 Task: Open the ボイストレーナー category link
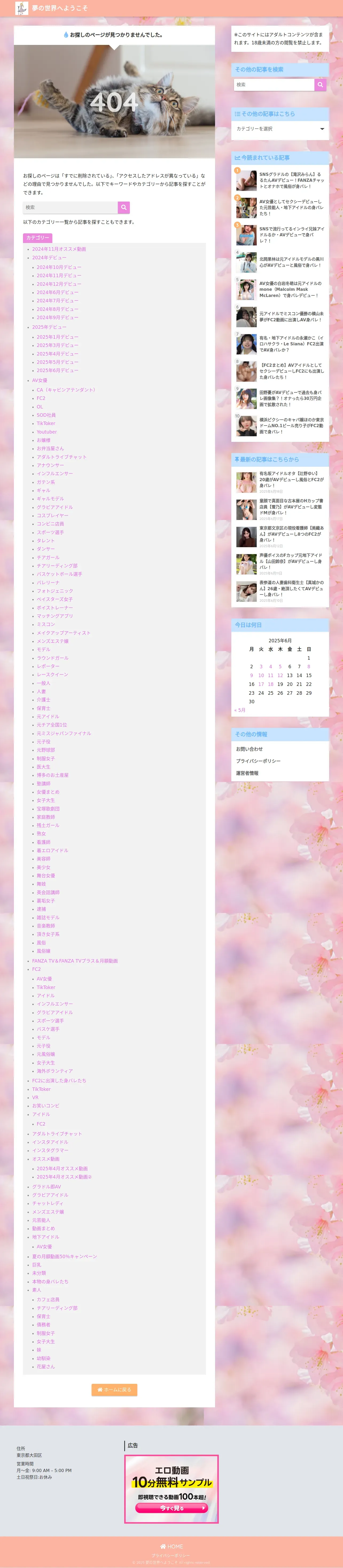point(55,608)
